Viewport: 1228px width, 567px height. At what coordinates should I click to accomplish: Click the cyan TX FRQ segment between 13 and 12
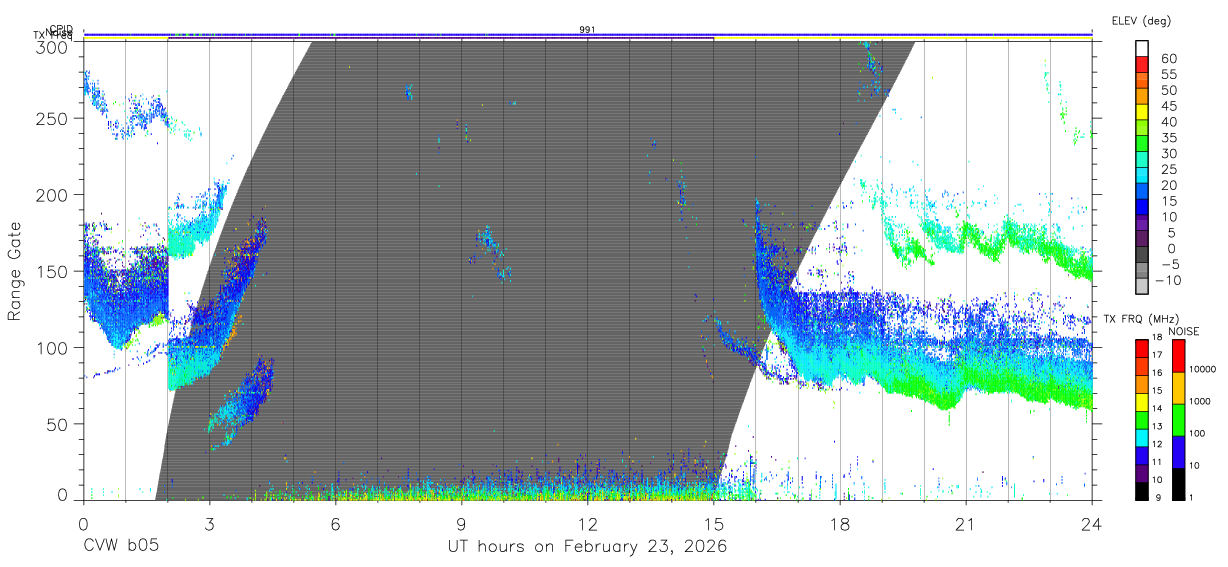[x=1141, y=437]
